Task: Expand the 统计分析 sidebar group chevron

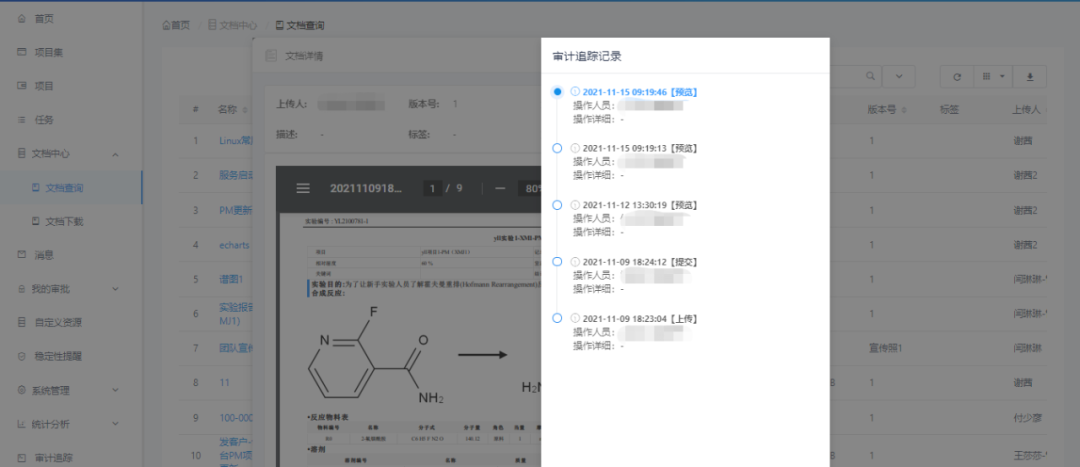Action: click(x=115, y=424)
